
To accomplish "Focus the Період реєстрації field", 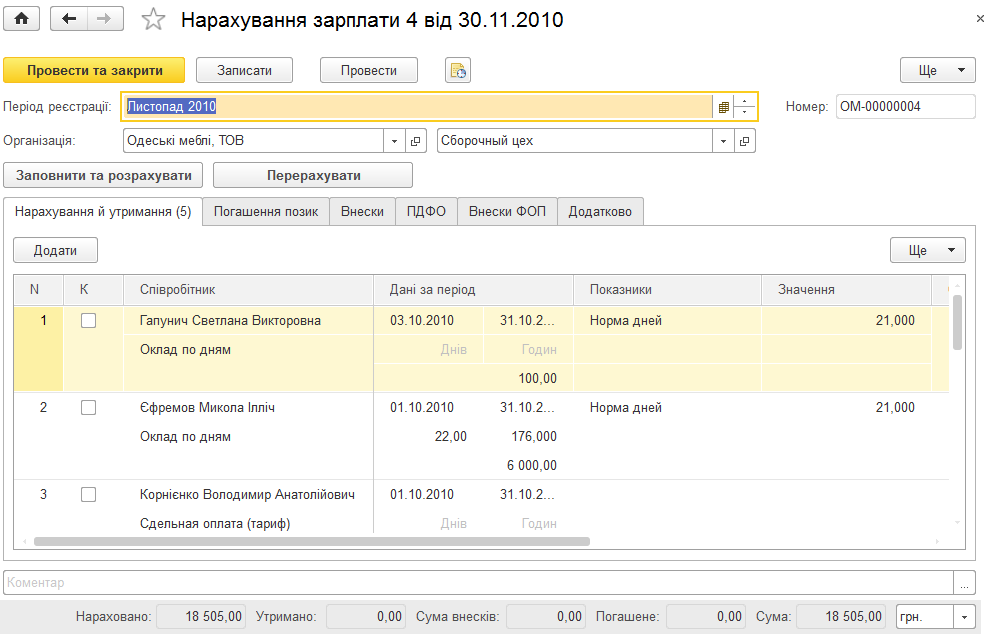I will 418,106.
